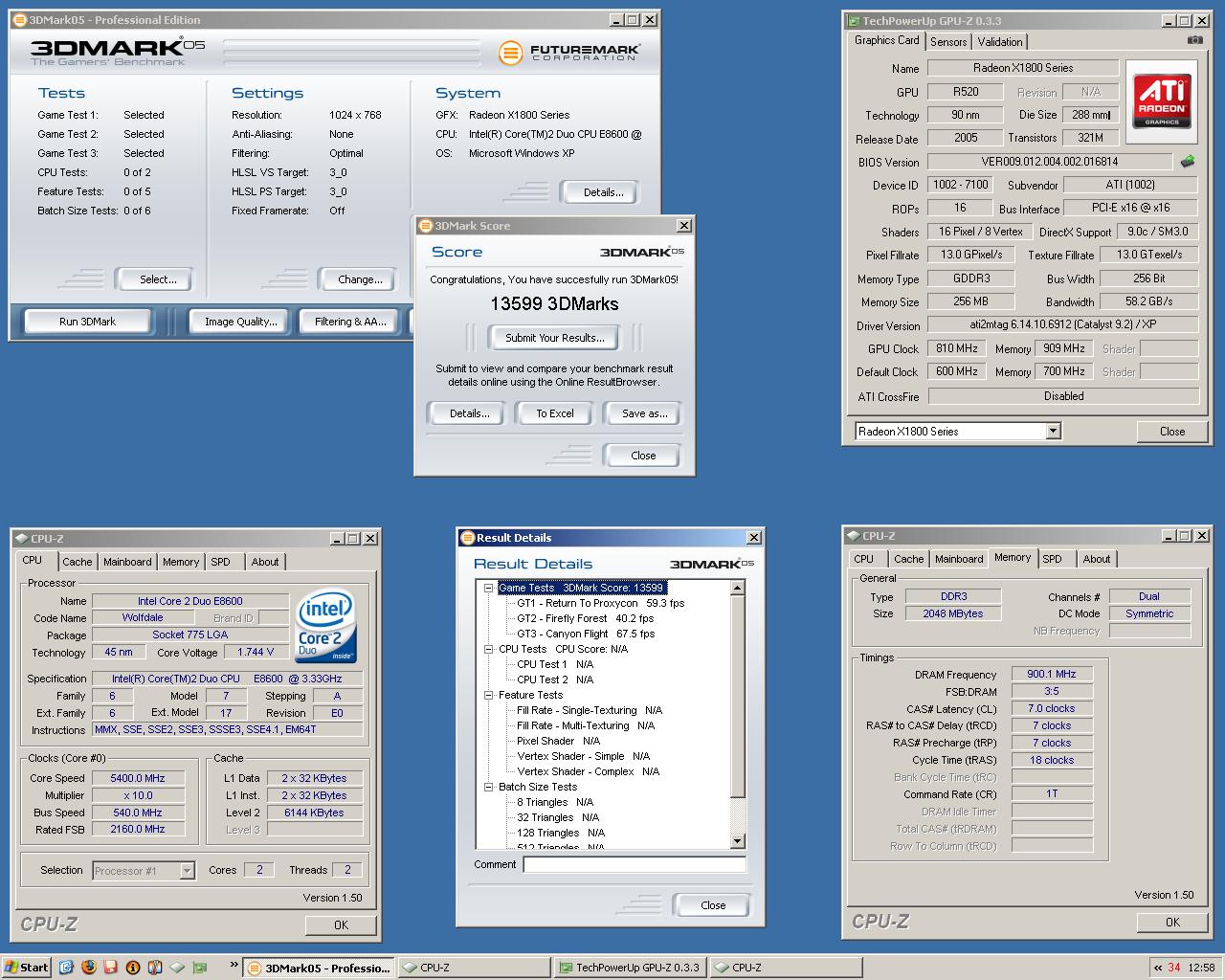
Task: Close the 3DMark Score dialog with Close button
Action: pyautogui.click(x=643, y=456)
